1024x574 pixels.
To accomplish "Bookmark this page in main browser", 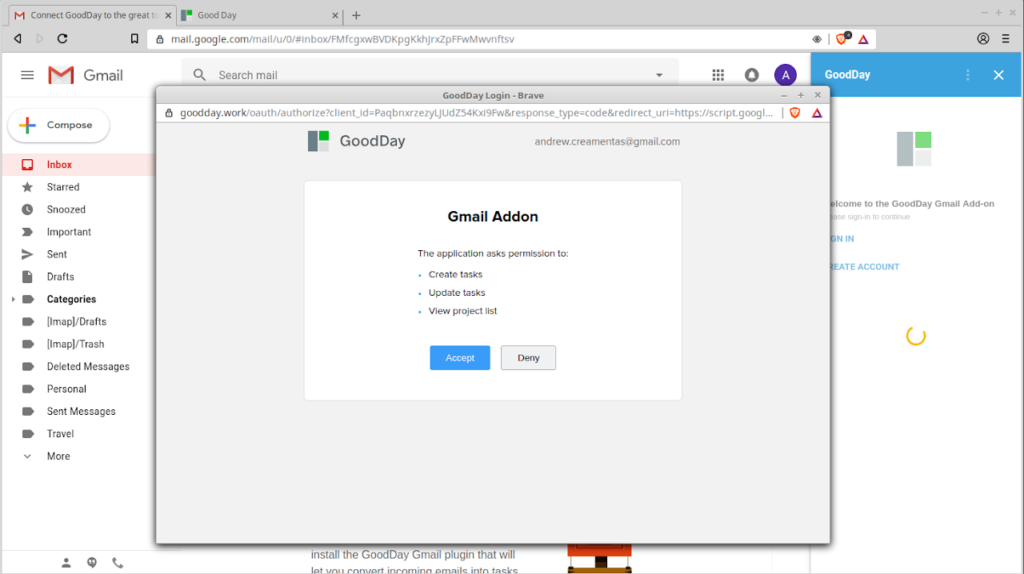I will 135,39.
